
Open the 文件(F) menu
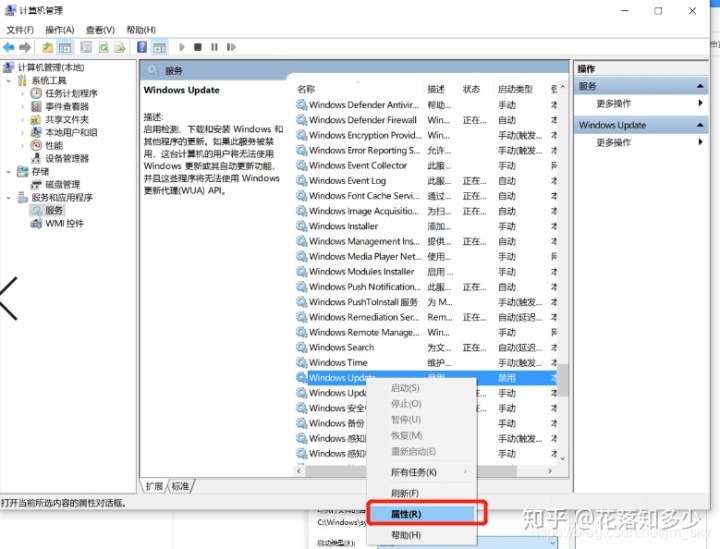[x=20, y=30]
